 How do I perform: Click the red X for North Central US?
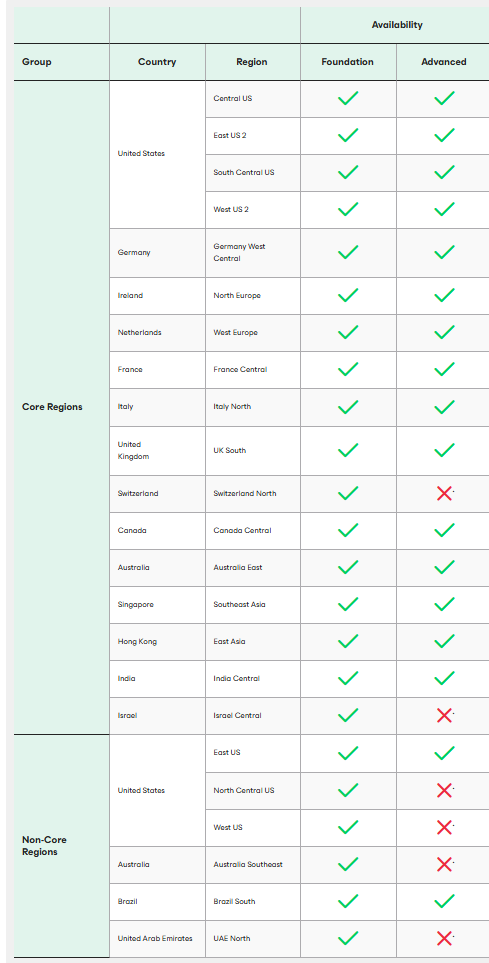pyautogui.click(x=444, y=790)
